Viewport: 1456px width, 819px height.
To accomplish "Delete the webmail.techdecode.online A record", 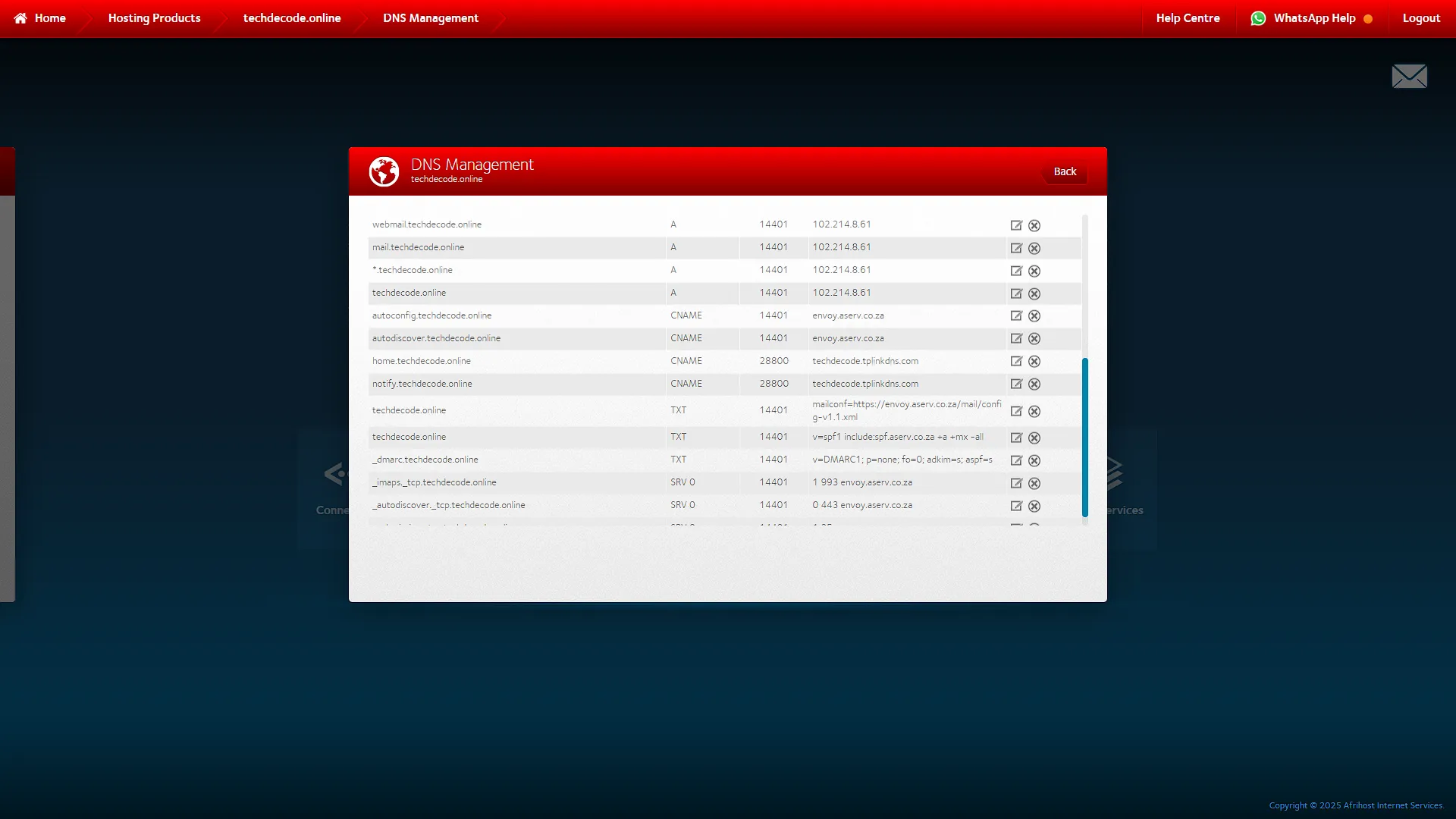I will point(1034,225).
